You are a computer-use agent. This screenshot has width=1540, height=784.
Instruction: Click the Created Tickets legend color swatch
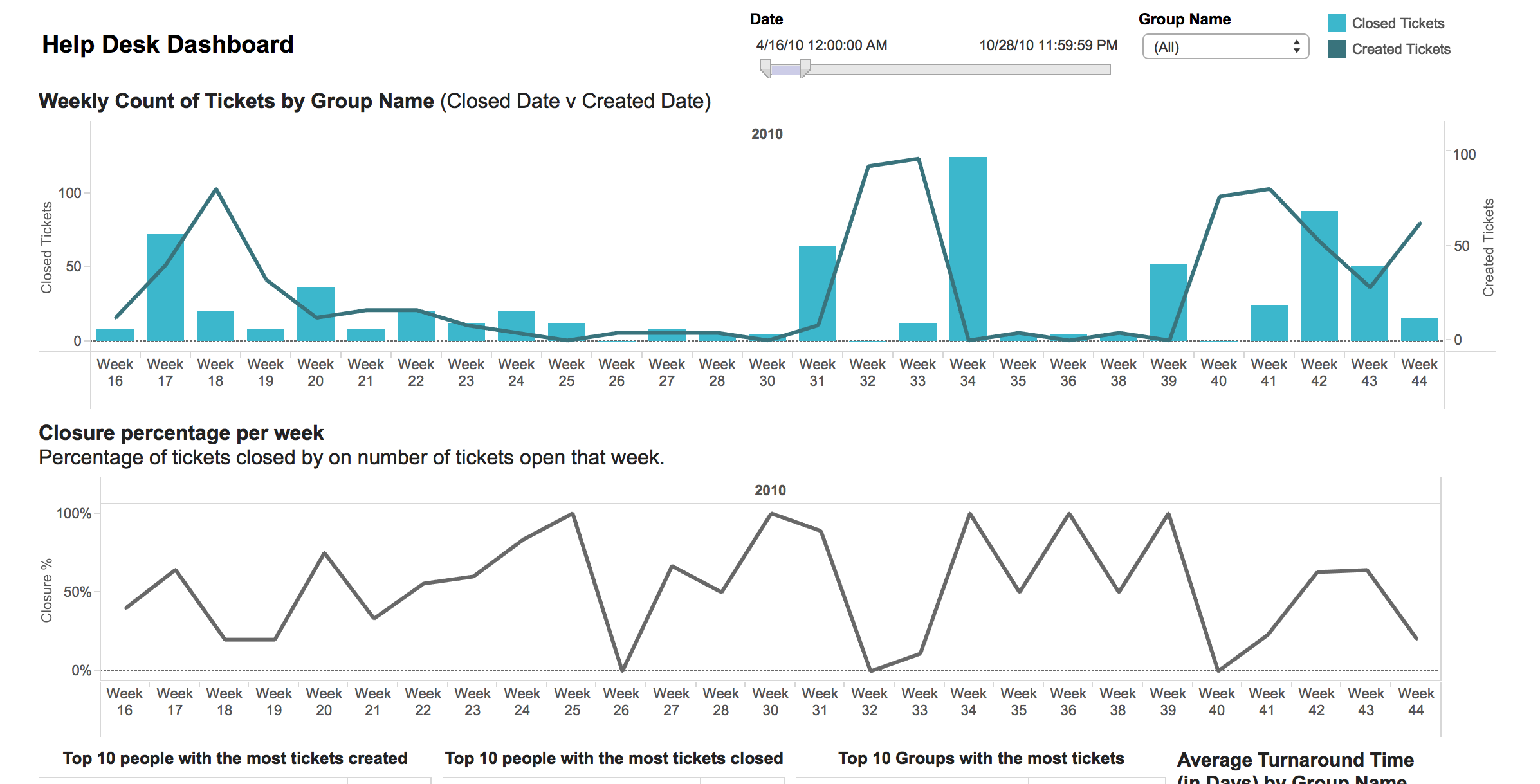click(x=1337, y=50)
